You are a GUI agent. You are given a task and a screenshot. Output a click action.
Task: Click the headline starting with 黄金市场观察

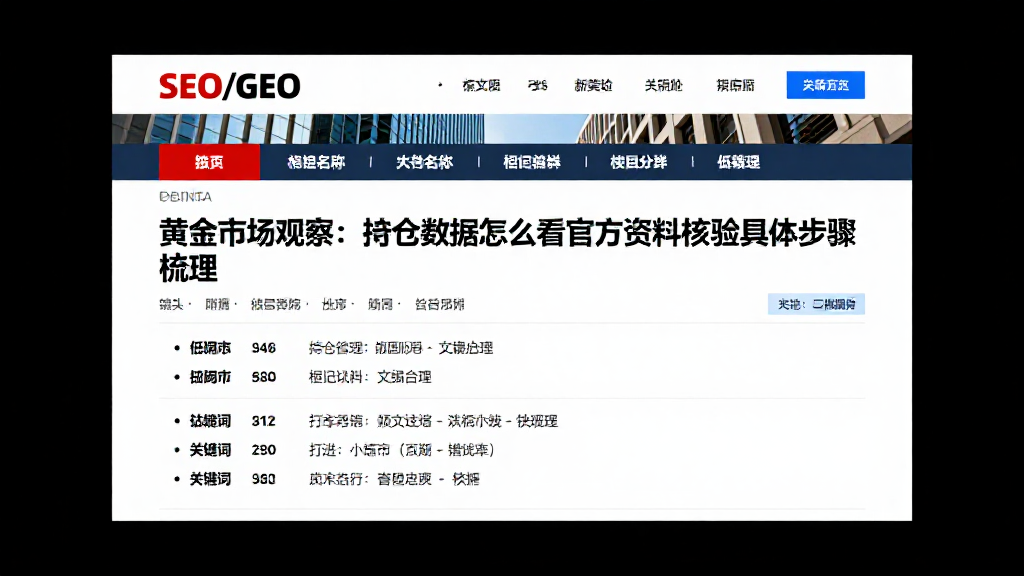[x=507, y=250]
